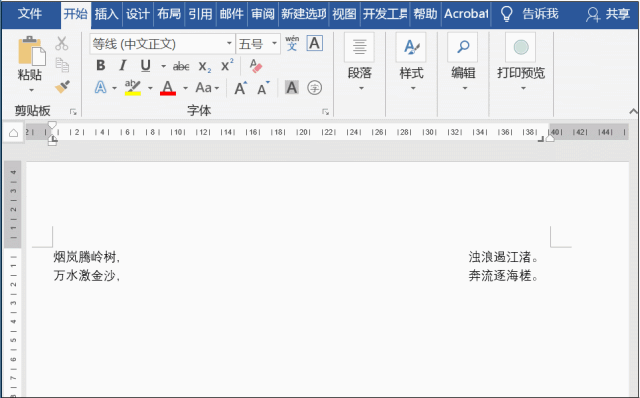640x398 pixels.
Task: Collapse the ribbon with the chevron
Action: 633,111
